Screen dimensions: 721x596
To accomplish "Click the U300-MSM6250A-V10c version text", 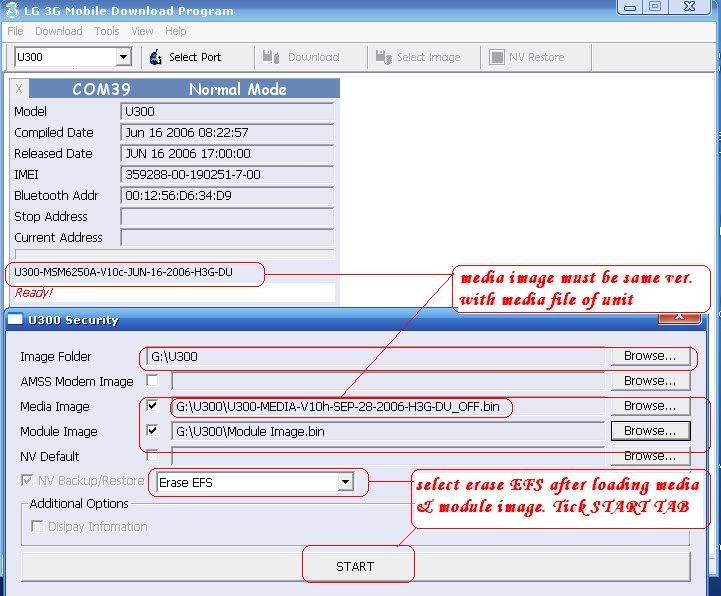I will [123, 272].
